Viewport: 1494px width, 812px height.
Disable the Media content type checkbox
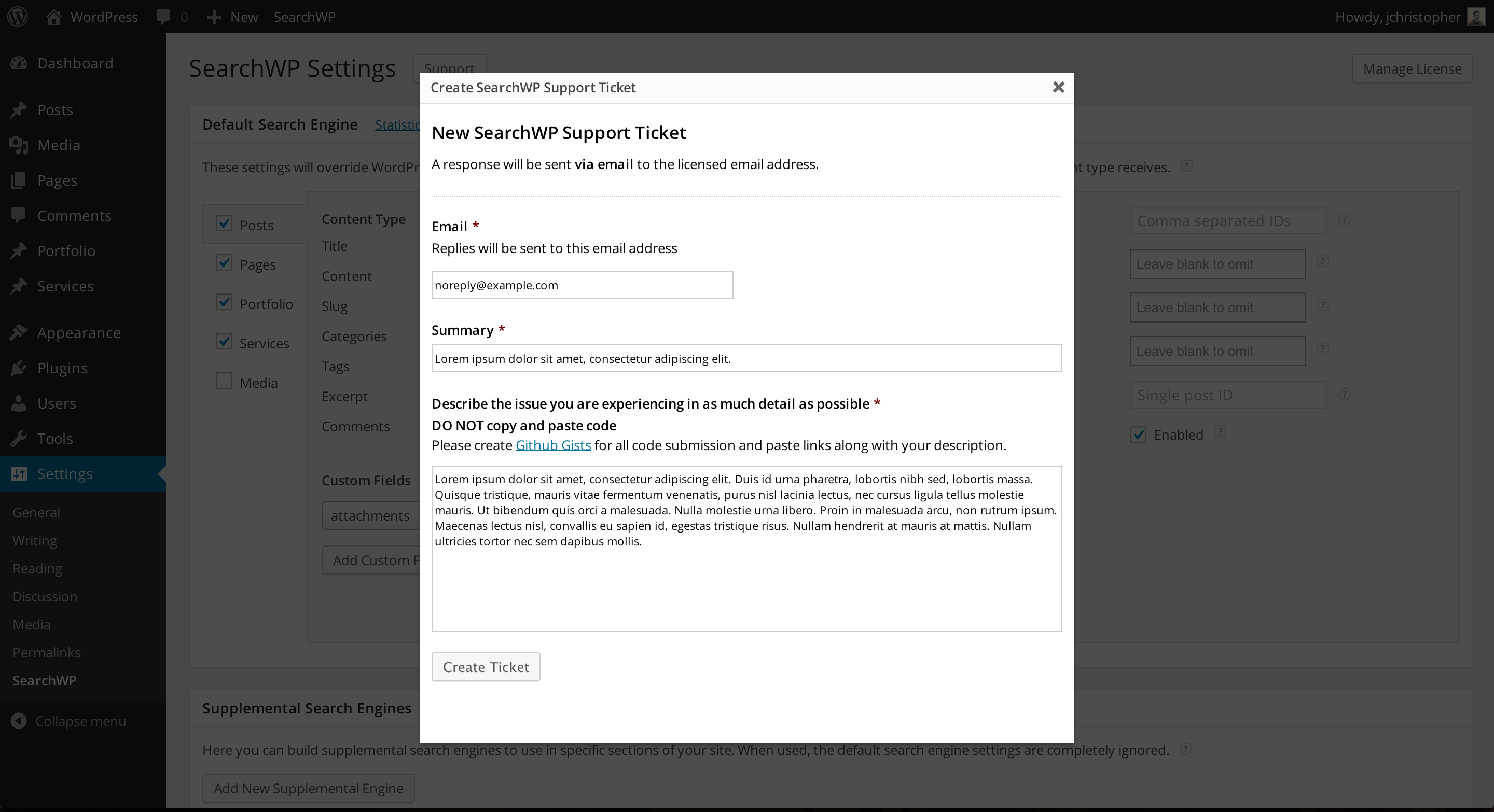click(224, 381)
